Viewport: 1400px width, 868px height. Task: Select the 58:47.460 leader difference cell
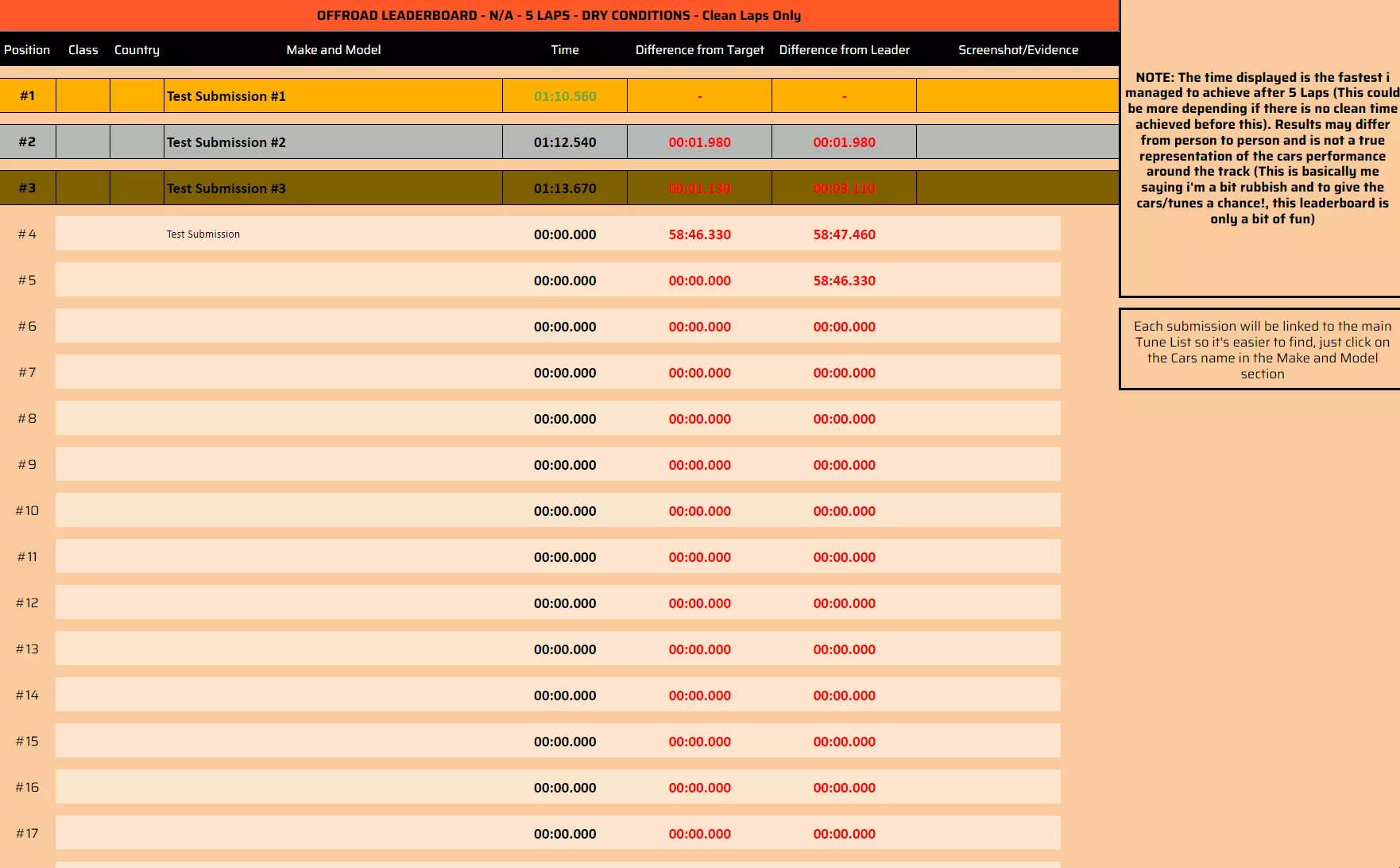845,234
